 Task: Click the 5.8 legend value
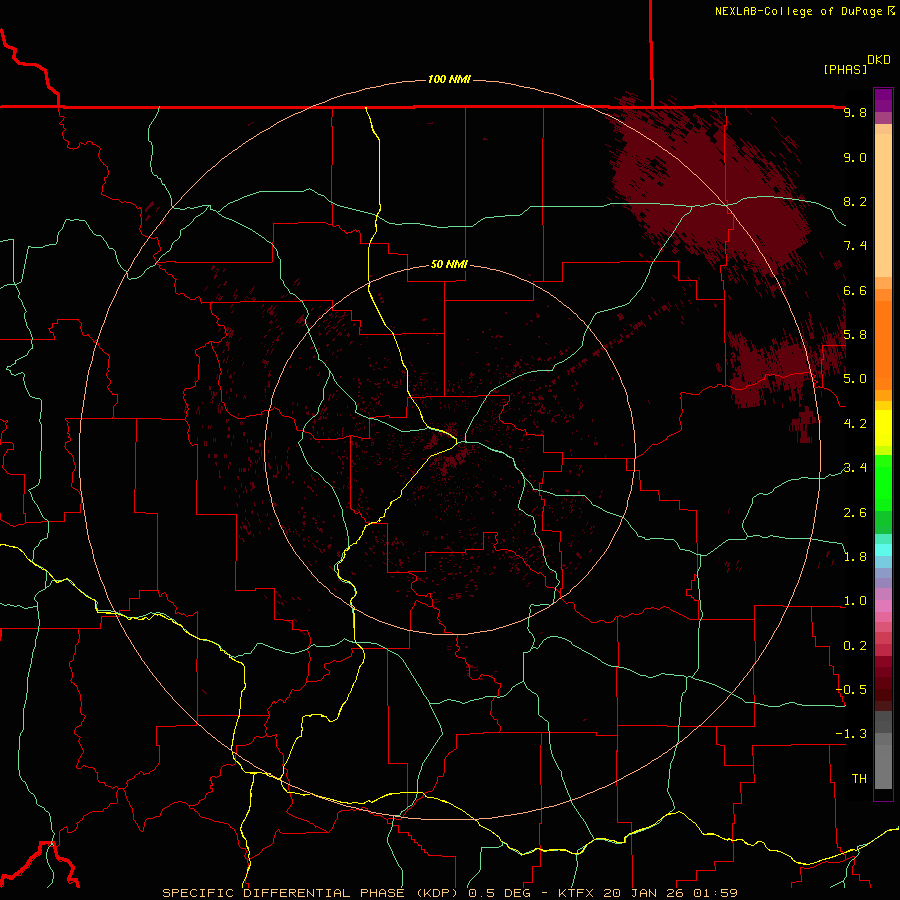855,334
